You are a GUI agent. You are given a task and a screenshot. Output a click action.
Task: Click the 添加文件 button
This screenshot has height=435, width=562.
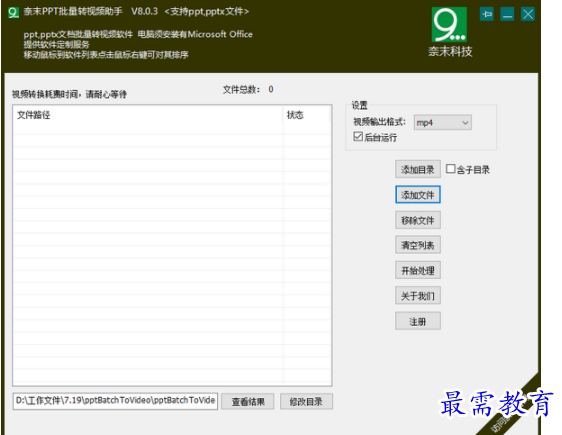(418, 195)
